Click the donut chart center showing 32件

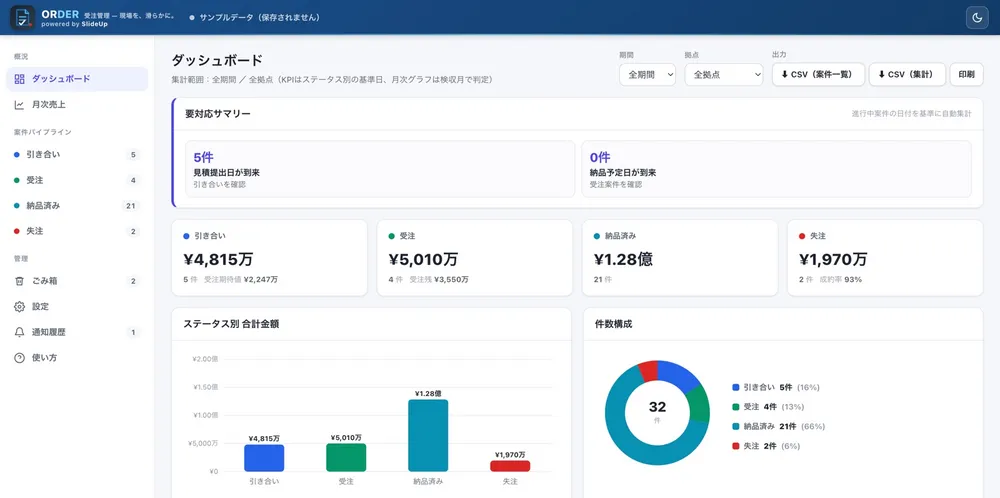(x=657, y=411)
